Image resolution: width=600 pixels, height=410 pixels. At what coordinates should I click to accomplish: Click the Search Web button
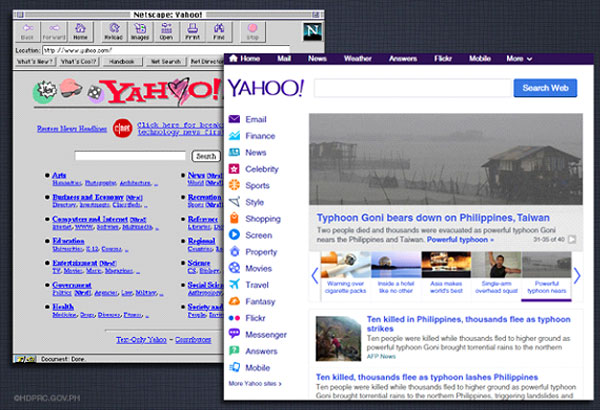(x=545, y=88)
